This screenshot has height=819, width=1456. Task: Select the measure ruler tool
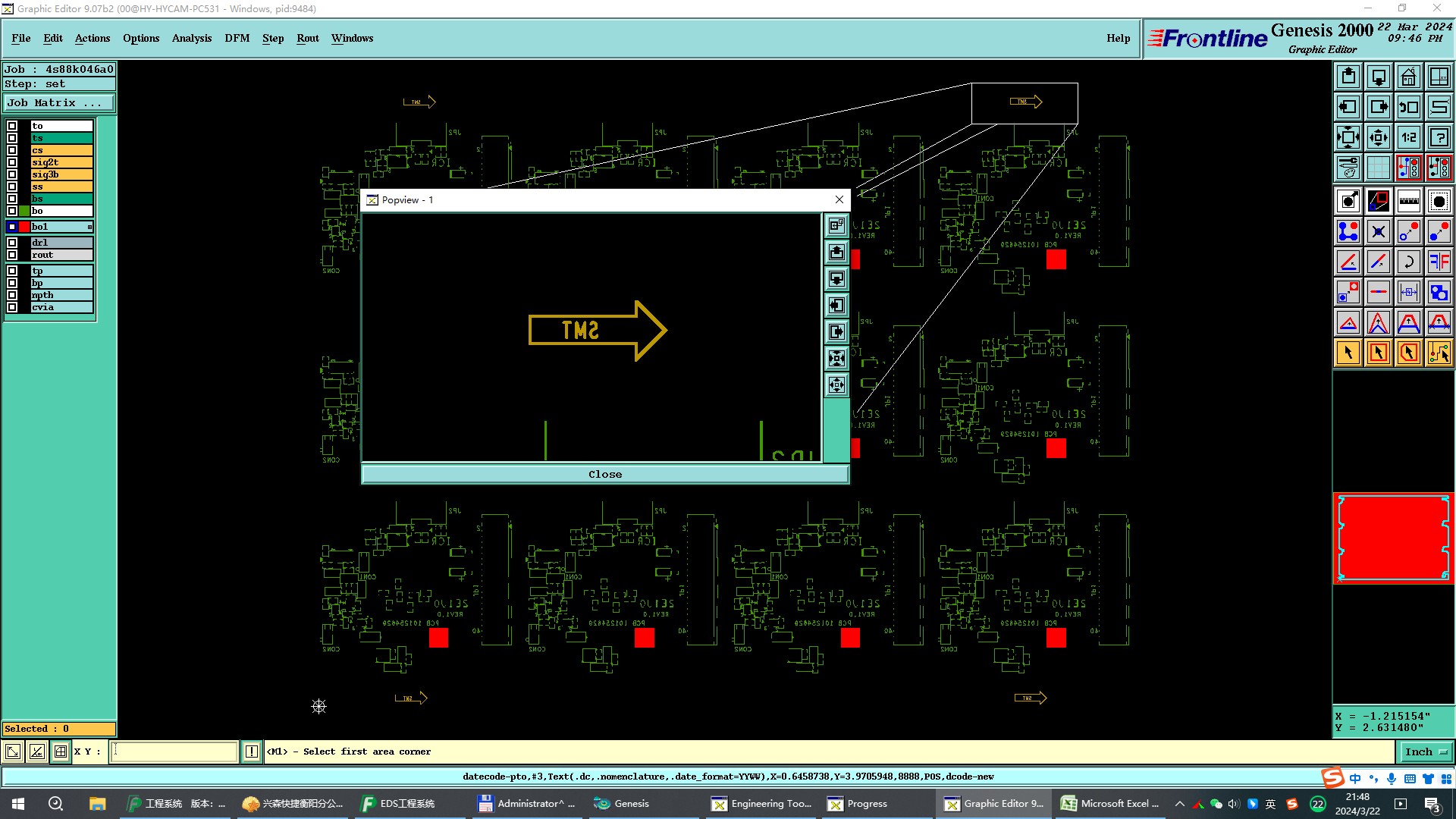coord(1408,201)
